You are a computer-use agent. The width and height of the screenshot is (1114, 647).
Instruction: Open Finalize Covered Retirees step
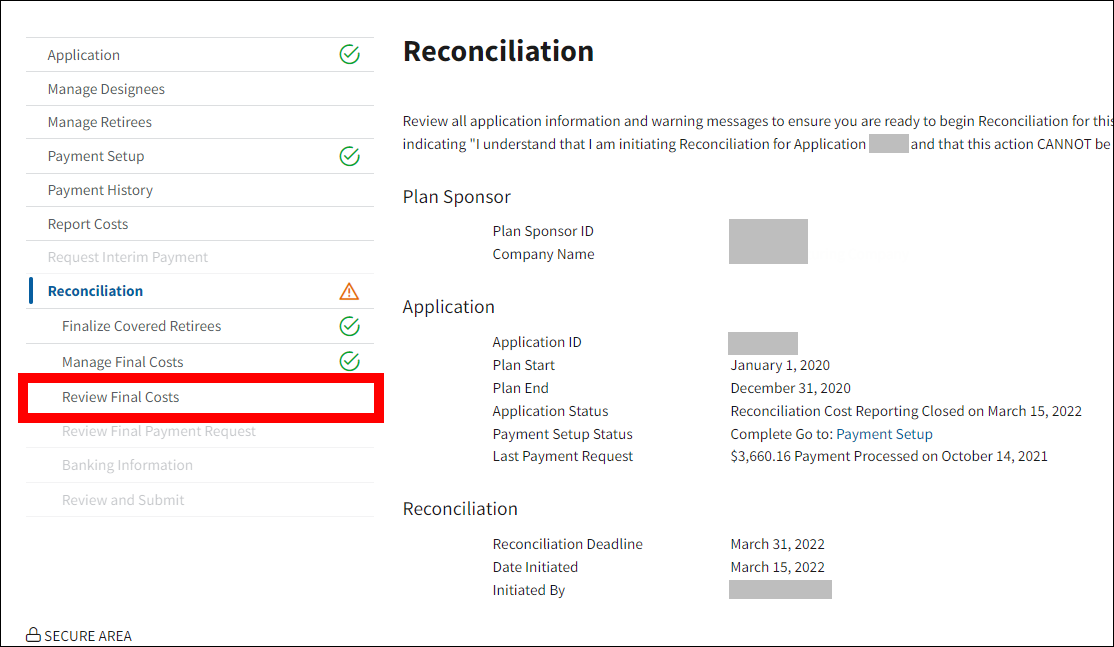tap(141, 326)
